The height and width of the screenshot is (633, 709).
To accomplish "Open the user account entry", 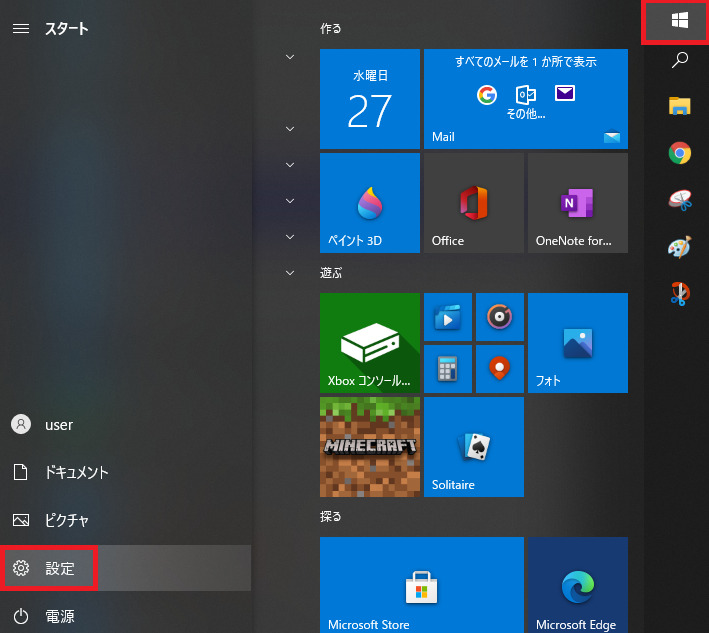I will [x=126, y=425].
